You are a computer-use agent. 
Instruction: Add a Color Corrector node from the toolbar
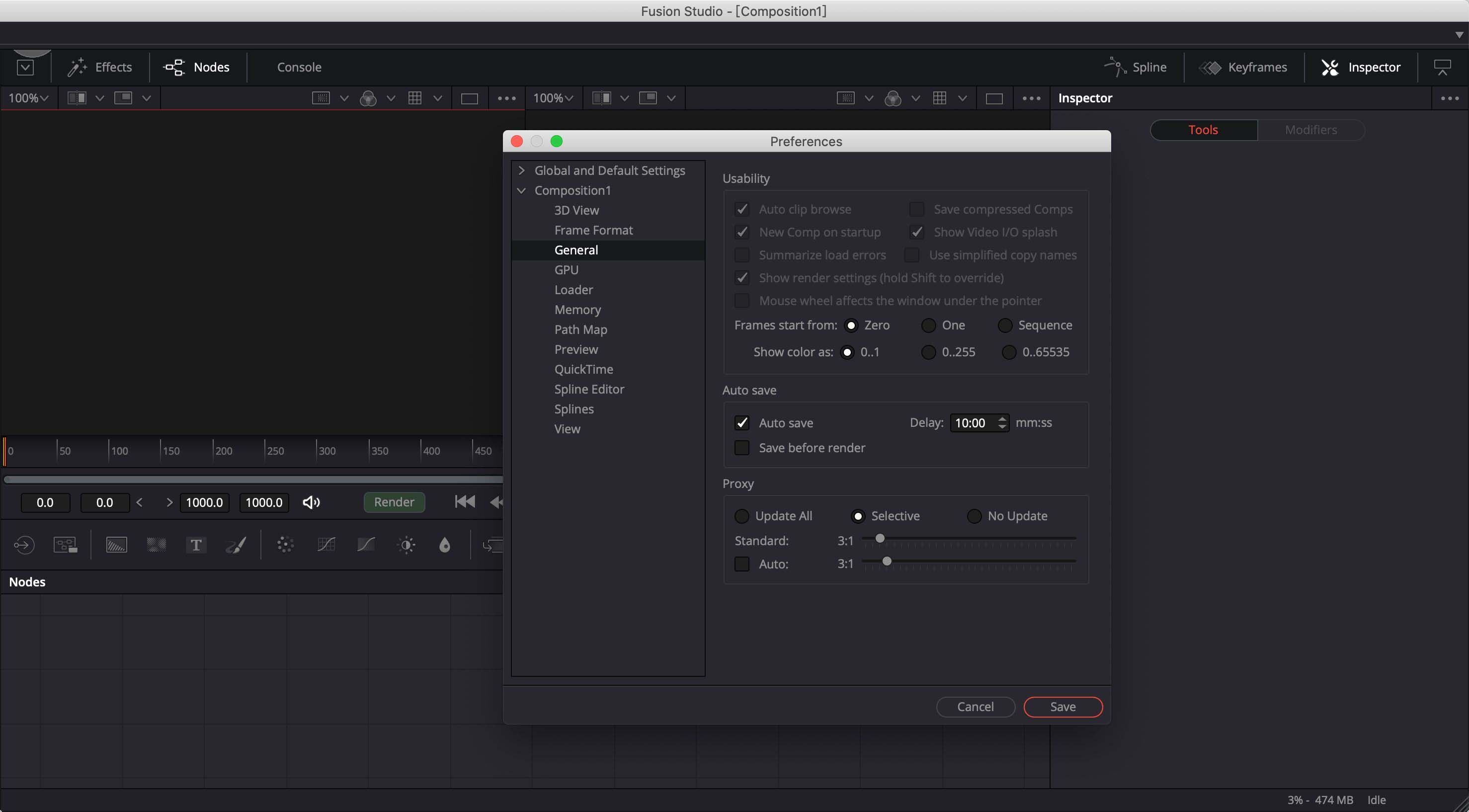tap(285, 545)
